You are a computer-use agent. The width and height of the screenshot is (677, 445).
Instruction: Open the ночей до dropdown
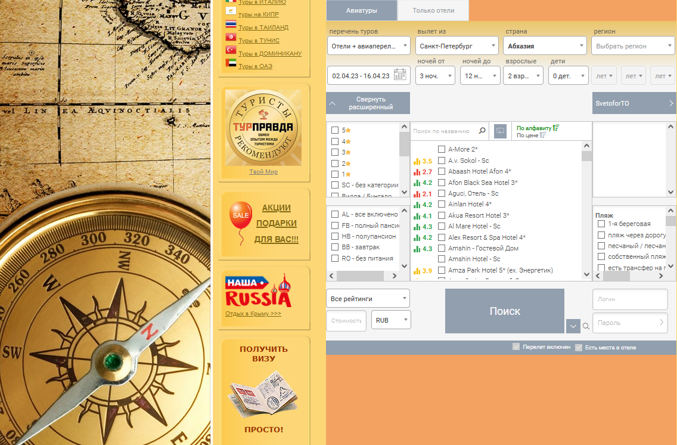480,76
